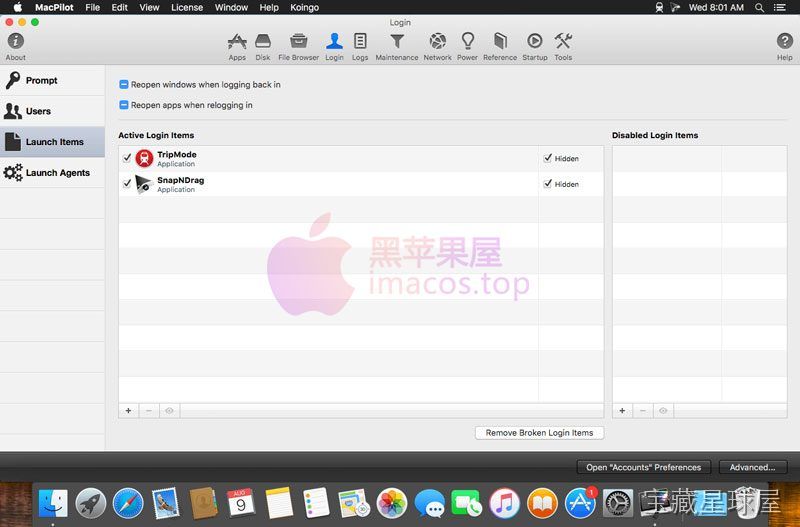800x527 pixels.
Task: Select the TripMode row name text
Action: 177,155
